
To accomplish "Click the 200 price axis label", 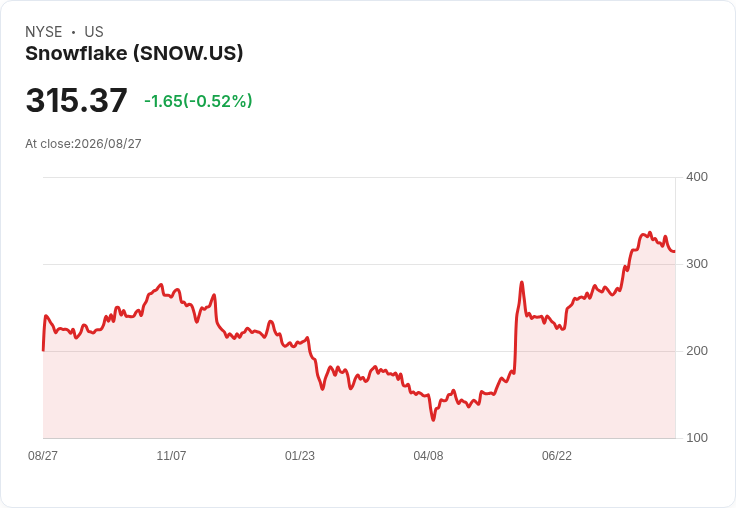I will 697,351.
